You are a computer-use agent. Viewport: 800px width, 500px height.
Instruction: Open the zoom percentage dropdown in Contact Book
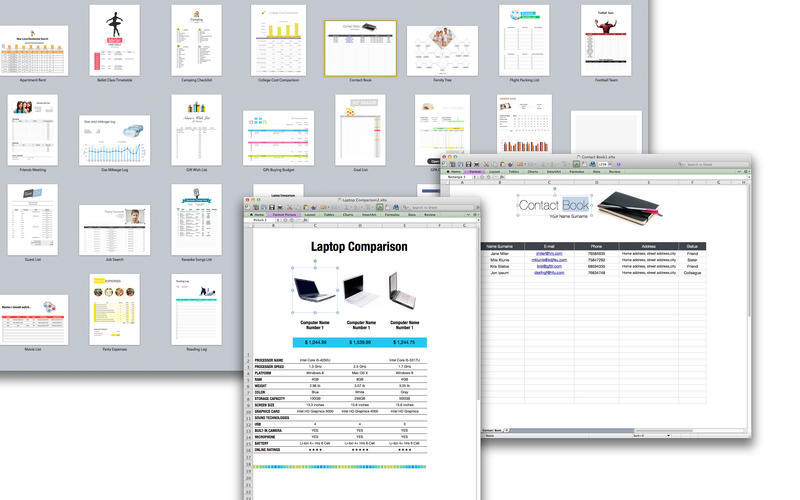pyautogui.click(x=610, y=164)
